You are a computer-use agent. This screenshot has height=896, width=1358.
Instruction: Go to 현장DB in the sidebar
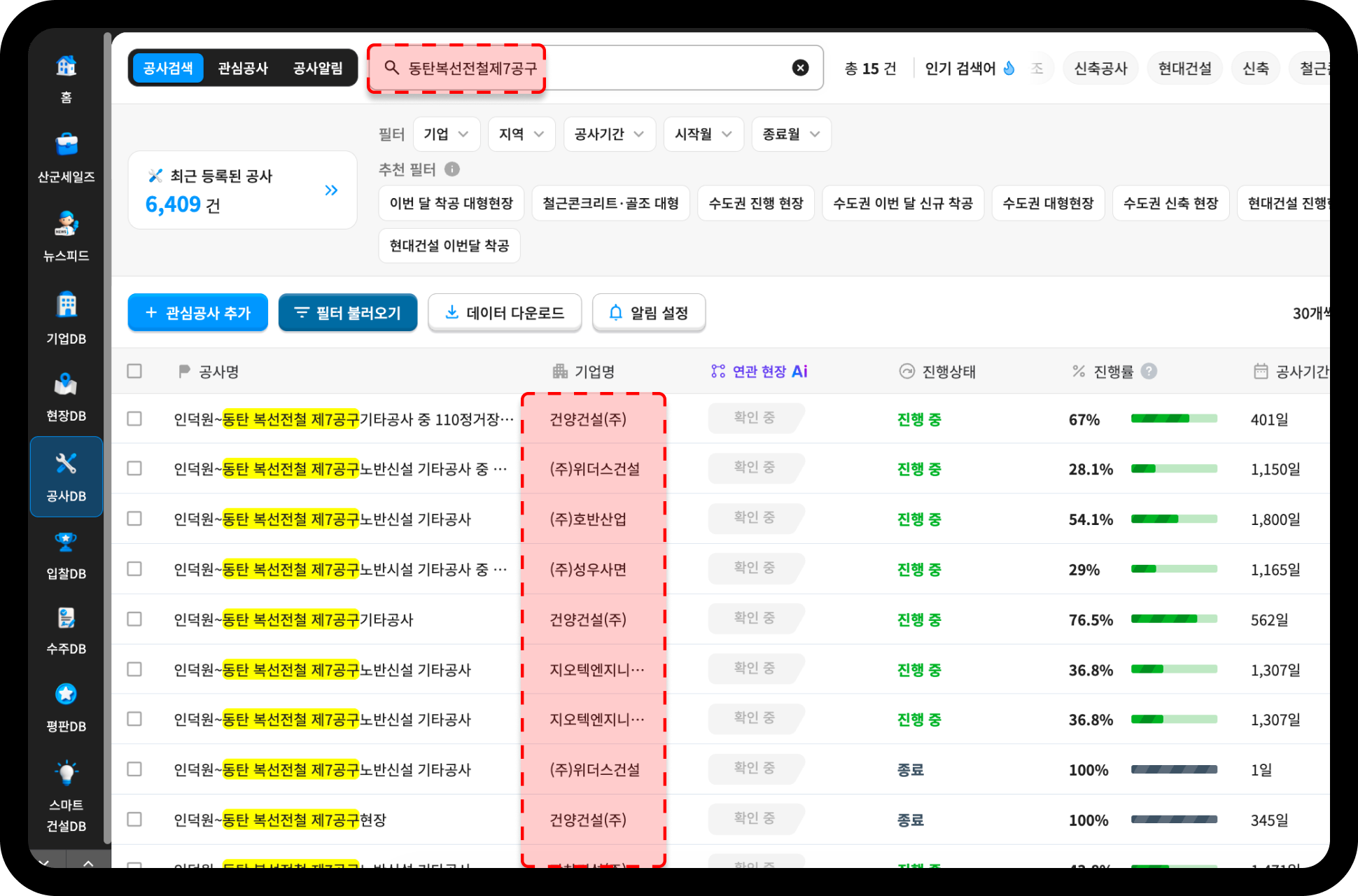(66, 397)
